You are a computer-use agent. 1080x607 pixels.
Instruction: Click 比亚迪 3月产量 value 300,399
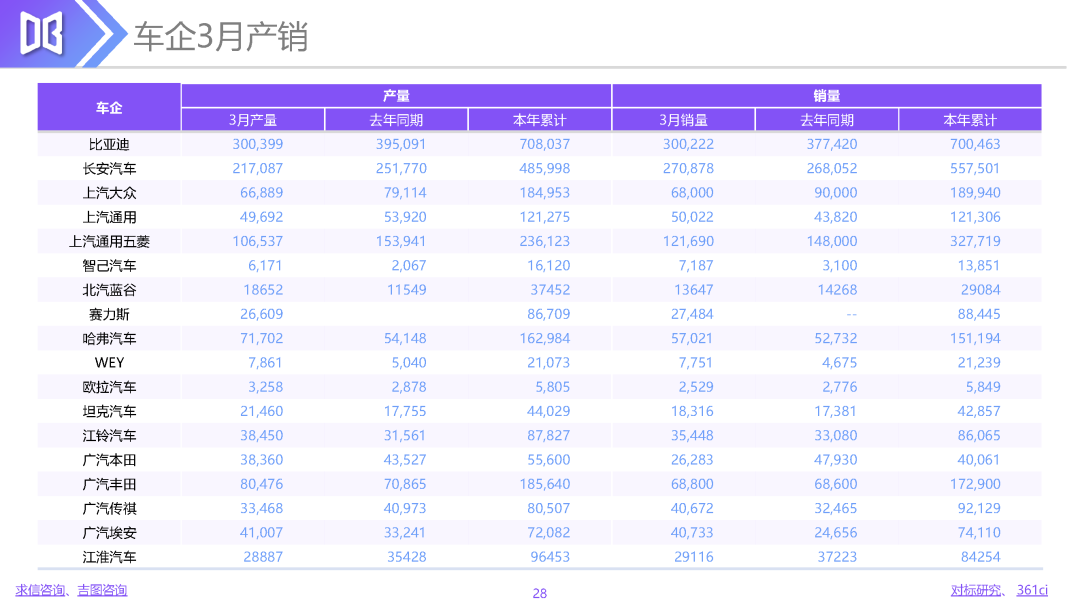click(x=258, y=145)
